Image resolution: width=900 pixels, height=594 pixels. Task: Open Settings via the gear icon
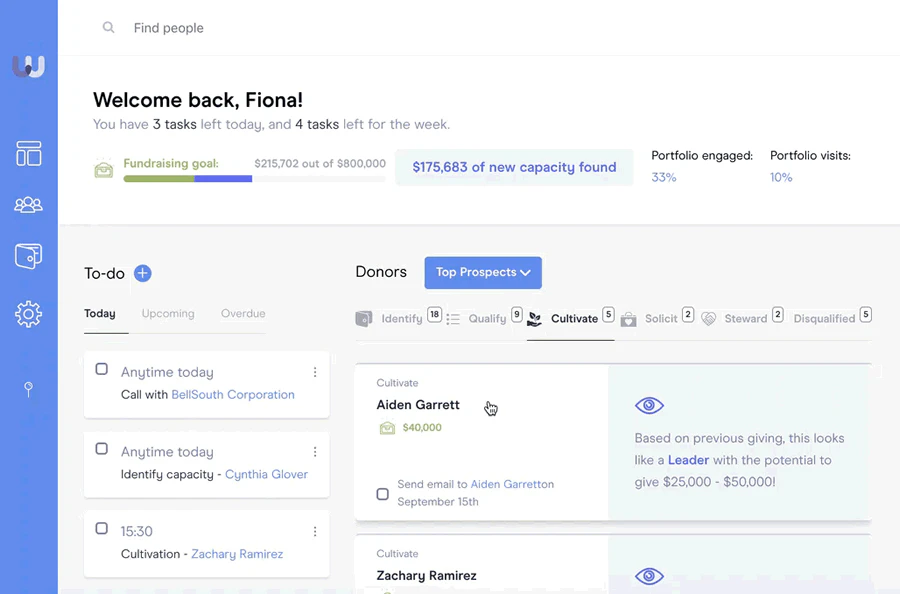pos(28,314)
